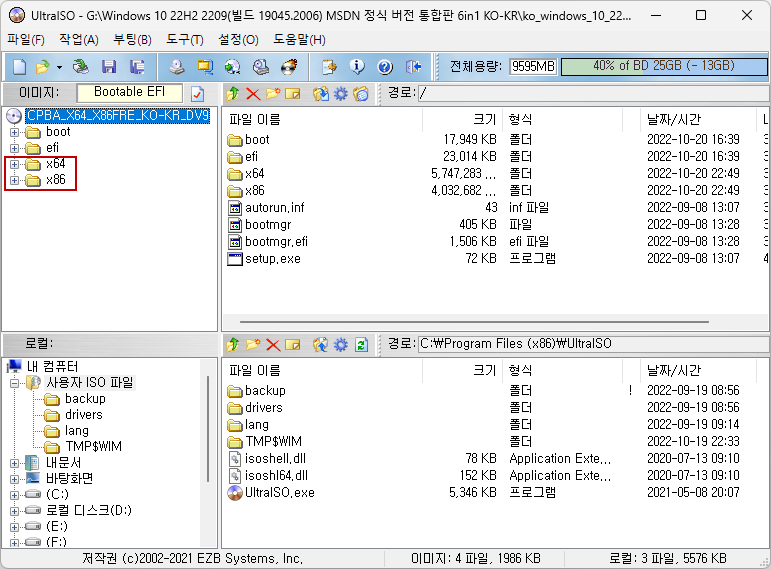Screen dimensions: 771x569
Task: Click the New image file icon
Action: (20, 67)
